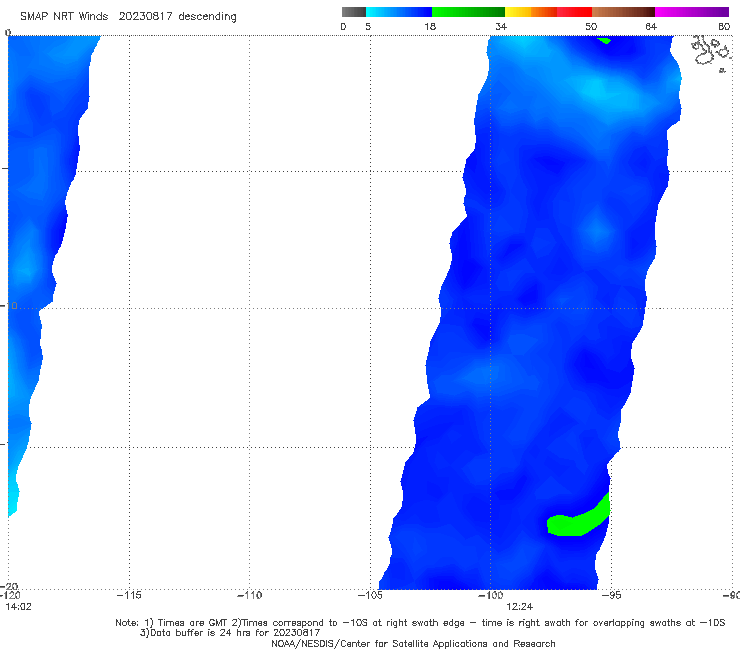740x650 pixels.
Task: Click the swath time '14:02'
Action: click(x=18, y=607)
